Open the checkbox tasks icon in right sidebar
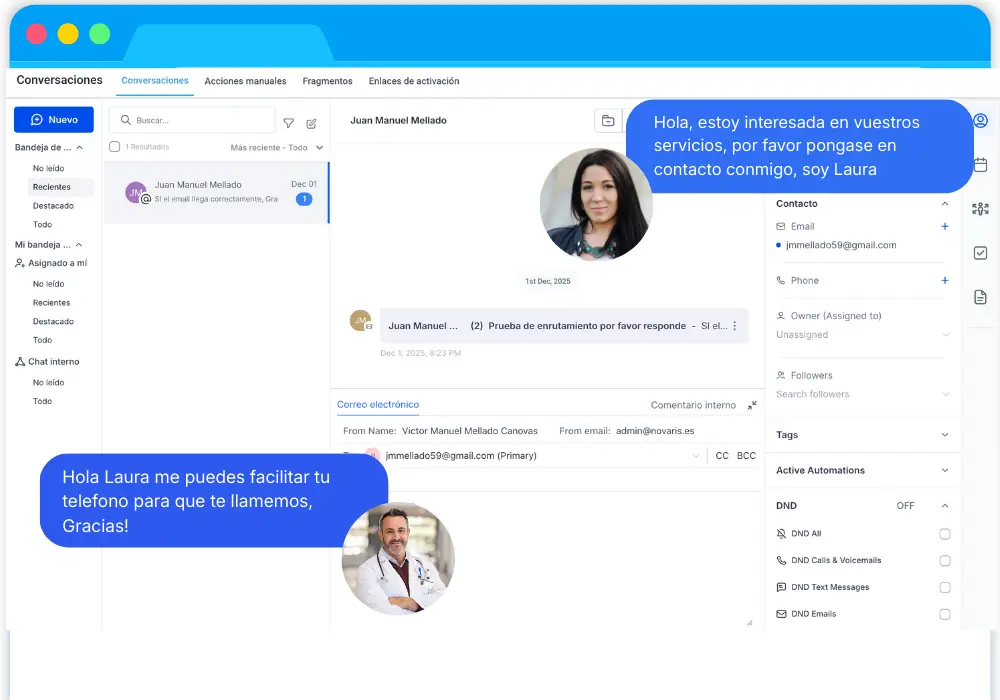Viewport: 1000px width, 700px height. tap(980, 253)
